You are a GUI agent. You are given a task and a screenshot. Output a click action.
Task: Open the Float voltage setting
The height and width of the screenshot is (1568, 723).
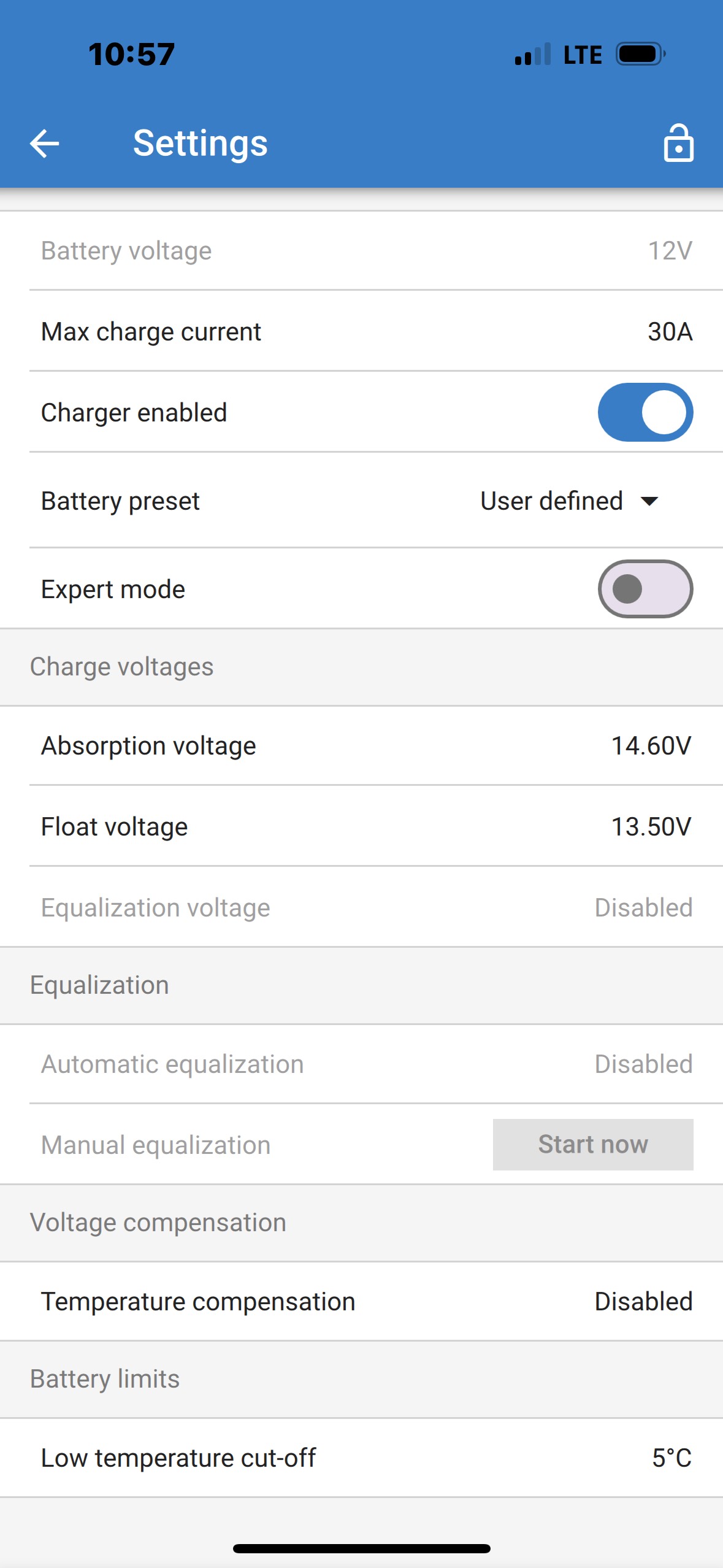click(361, 827)
